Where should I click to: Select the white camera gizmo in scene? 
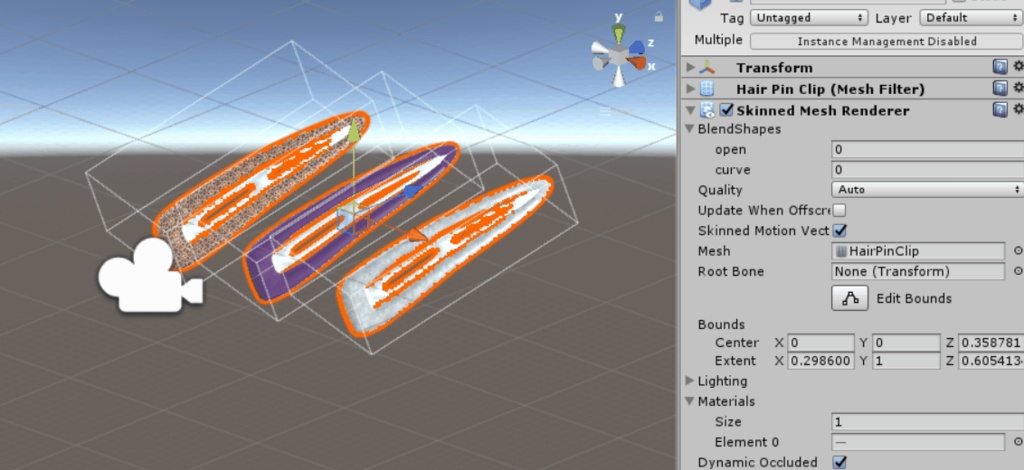click(151, 275)
